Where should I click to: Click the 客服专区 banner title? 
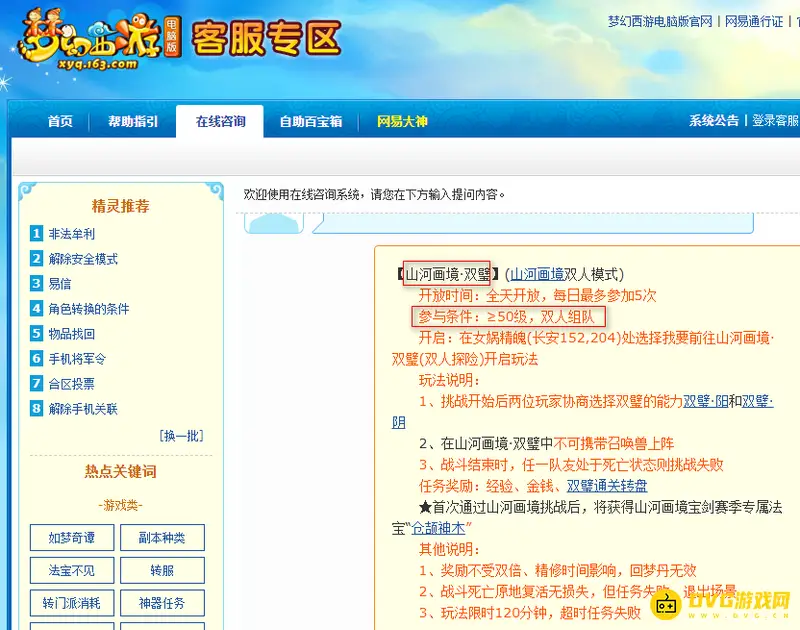click(x=266, y=38)
